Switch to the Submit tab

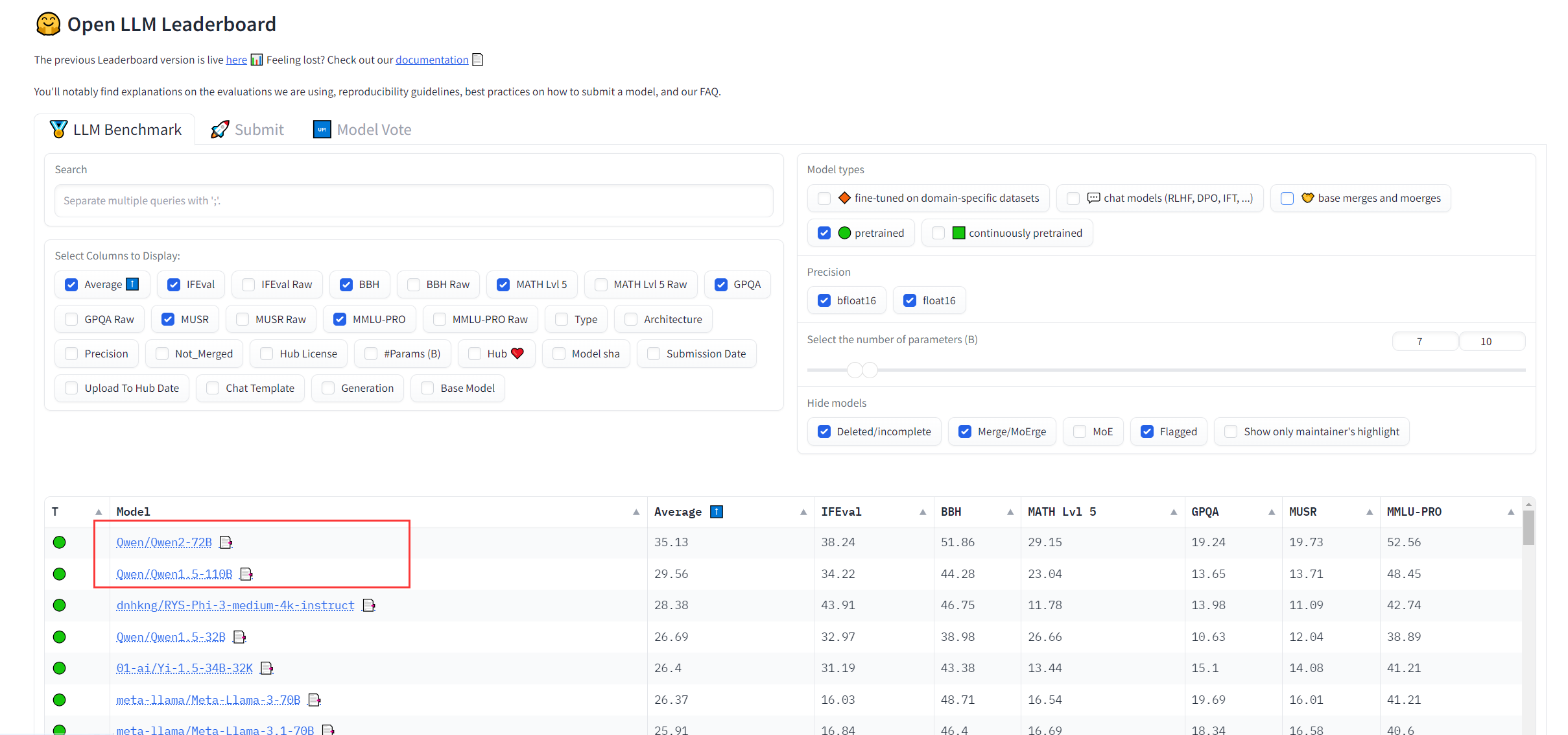[248, 130]
